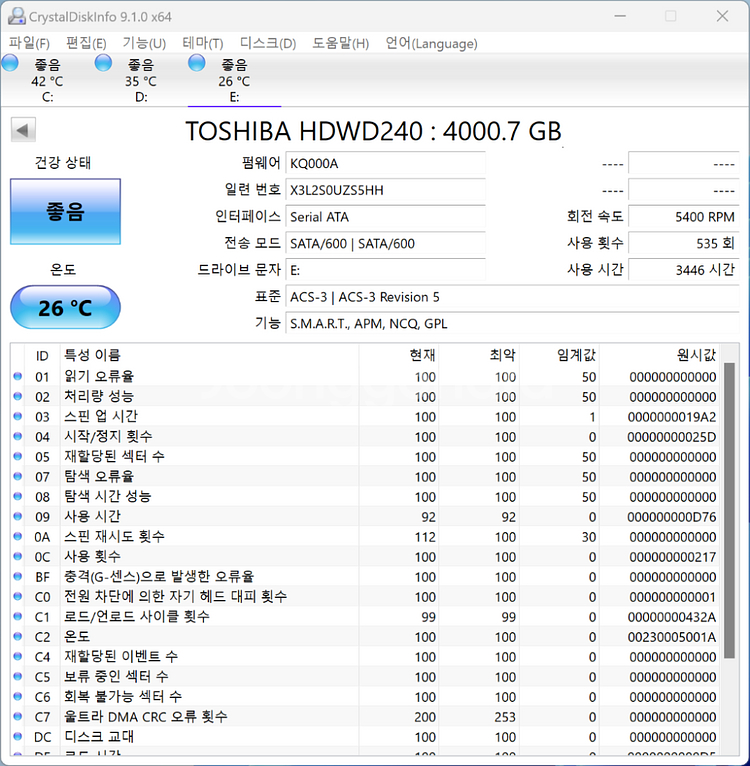Click the 26 °C temperature button
Viewport: 750px width, 766px height.
pos(65,308)
